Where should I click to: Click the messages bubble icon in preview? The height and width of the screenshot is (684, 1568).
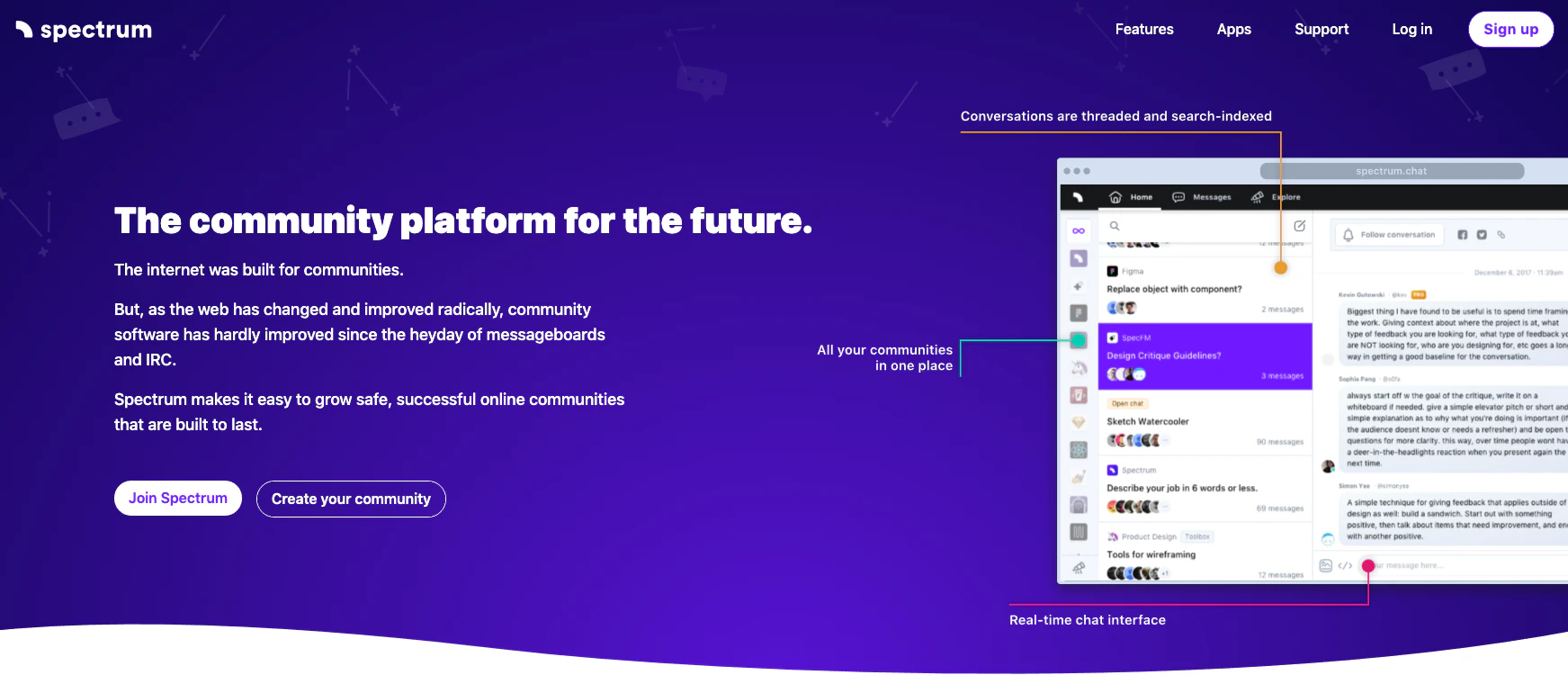pos(1178,197)
